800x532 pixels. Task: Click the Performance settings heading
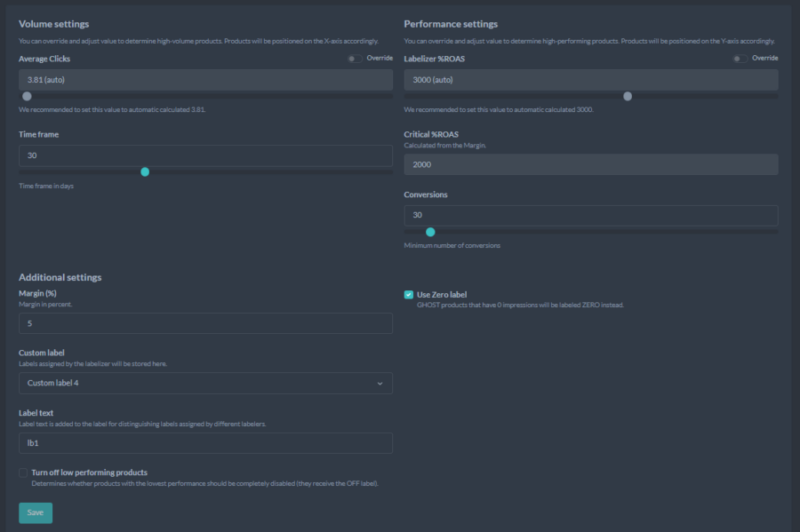coord(450,24)
